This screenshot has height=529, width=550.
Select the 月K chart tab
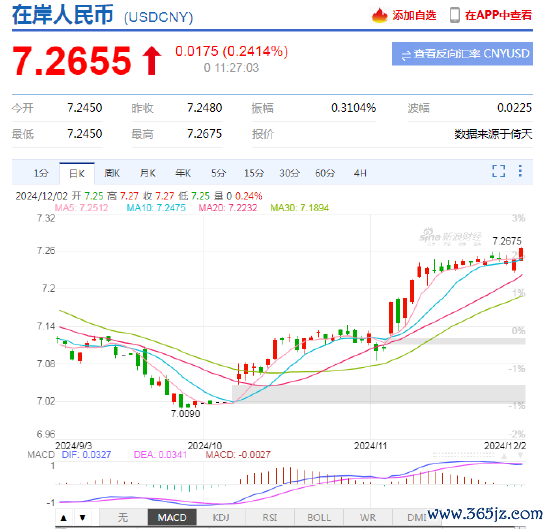coord(148,173)
